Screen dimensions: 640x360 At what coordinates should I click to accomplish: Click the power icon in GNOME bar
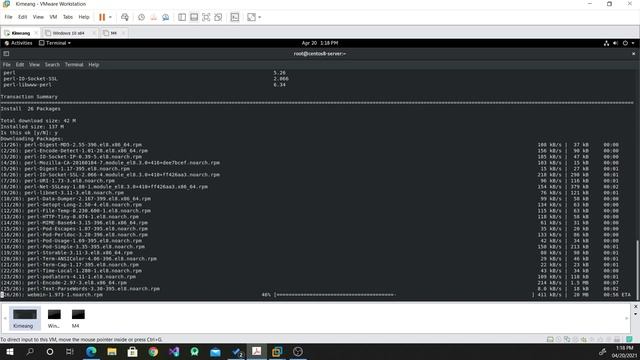(x=625, y=43)
